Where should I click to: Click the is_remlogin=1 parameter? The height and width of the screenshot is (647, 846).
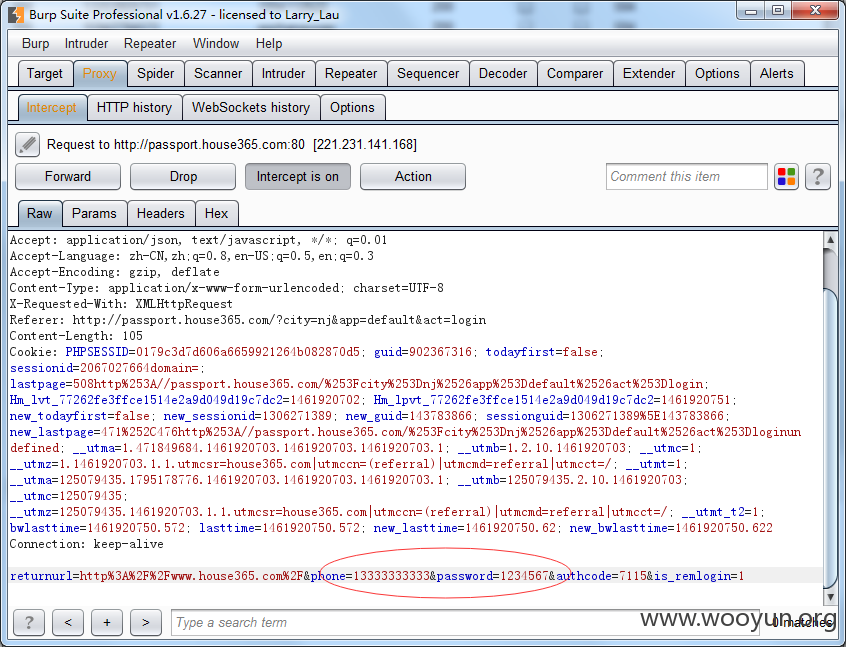coord(699,576)
